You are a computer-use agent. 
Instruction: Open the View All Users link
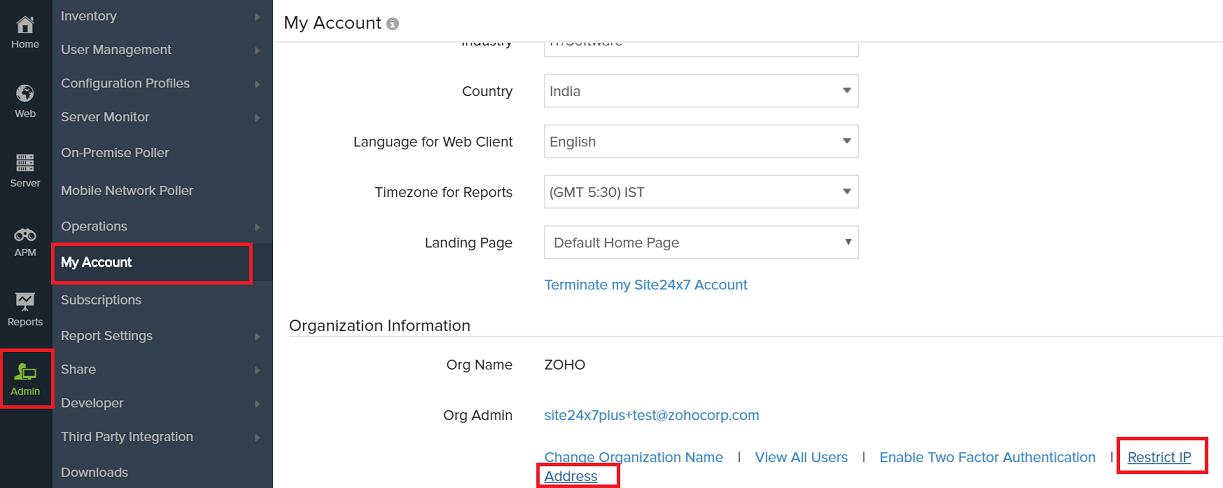click(x=801, y=457)
